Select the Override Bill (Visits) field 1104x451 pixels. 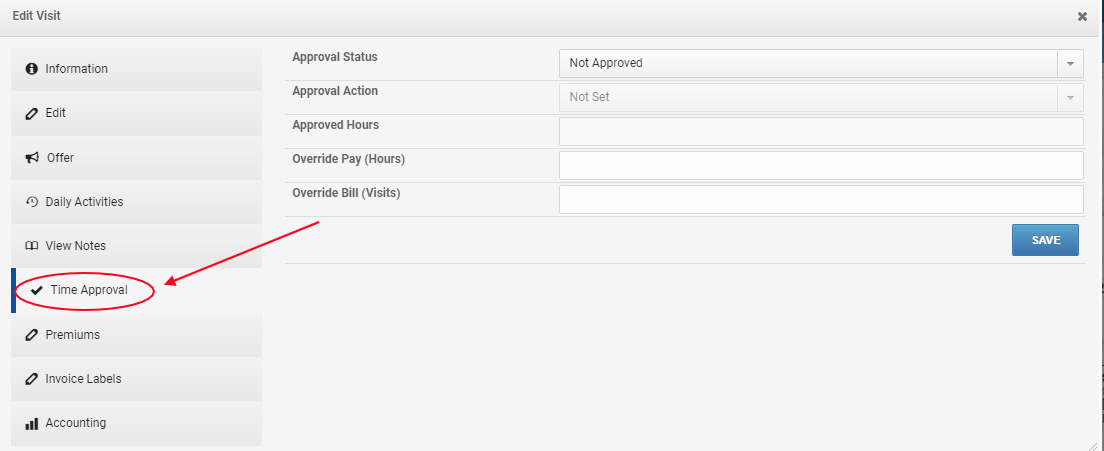pos(821,199)
